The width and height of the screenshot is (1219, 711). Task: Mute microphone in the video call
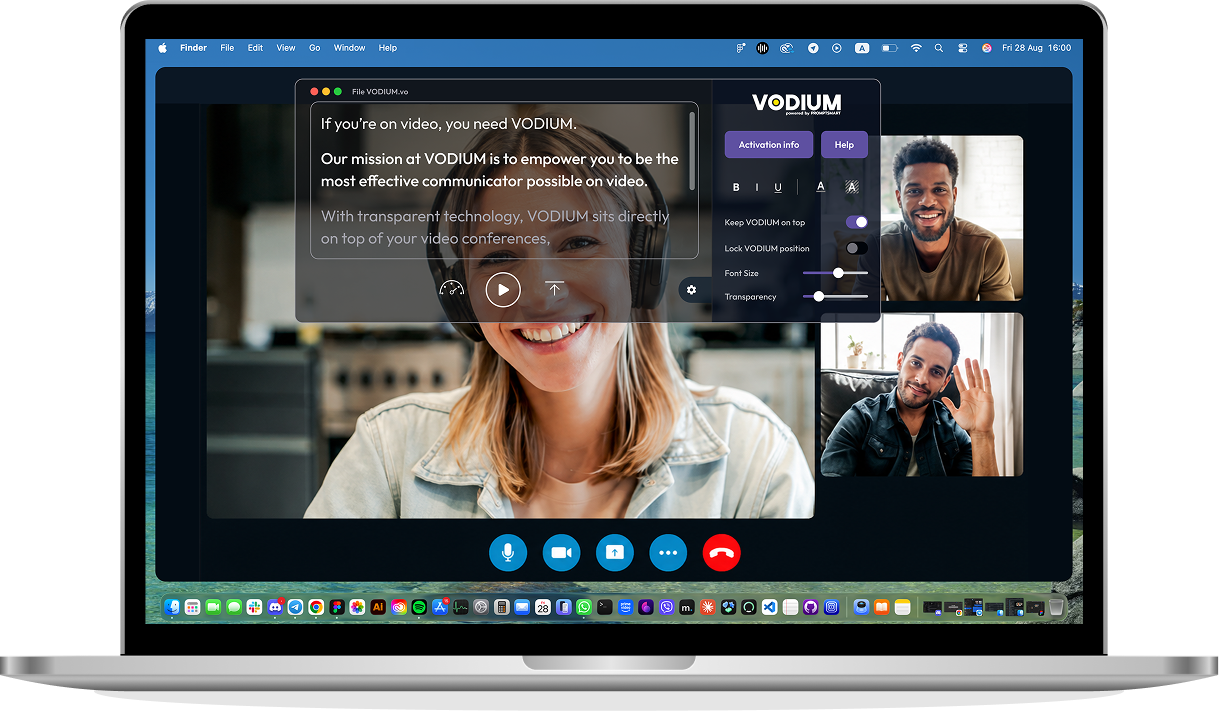point(508,552)
